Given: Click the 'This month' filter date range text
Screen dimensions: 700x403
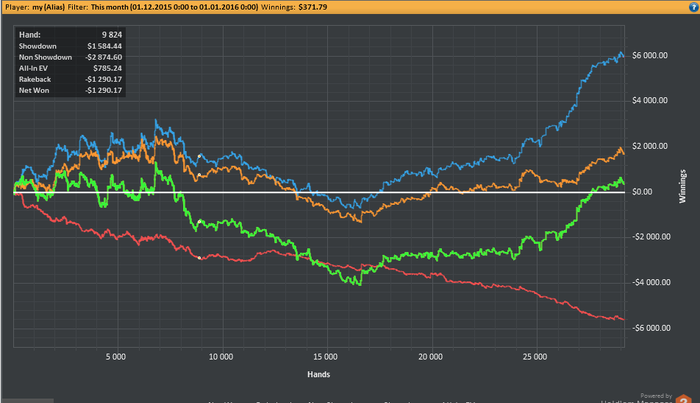Looking at the screenshot, I should [x=175, y=7].
